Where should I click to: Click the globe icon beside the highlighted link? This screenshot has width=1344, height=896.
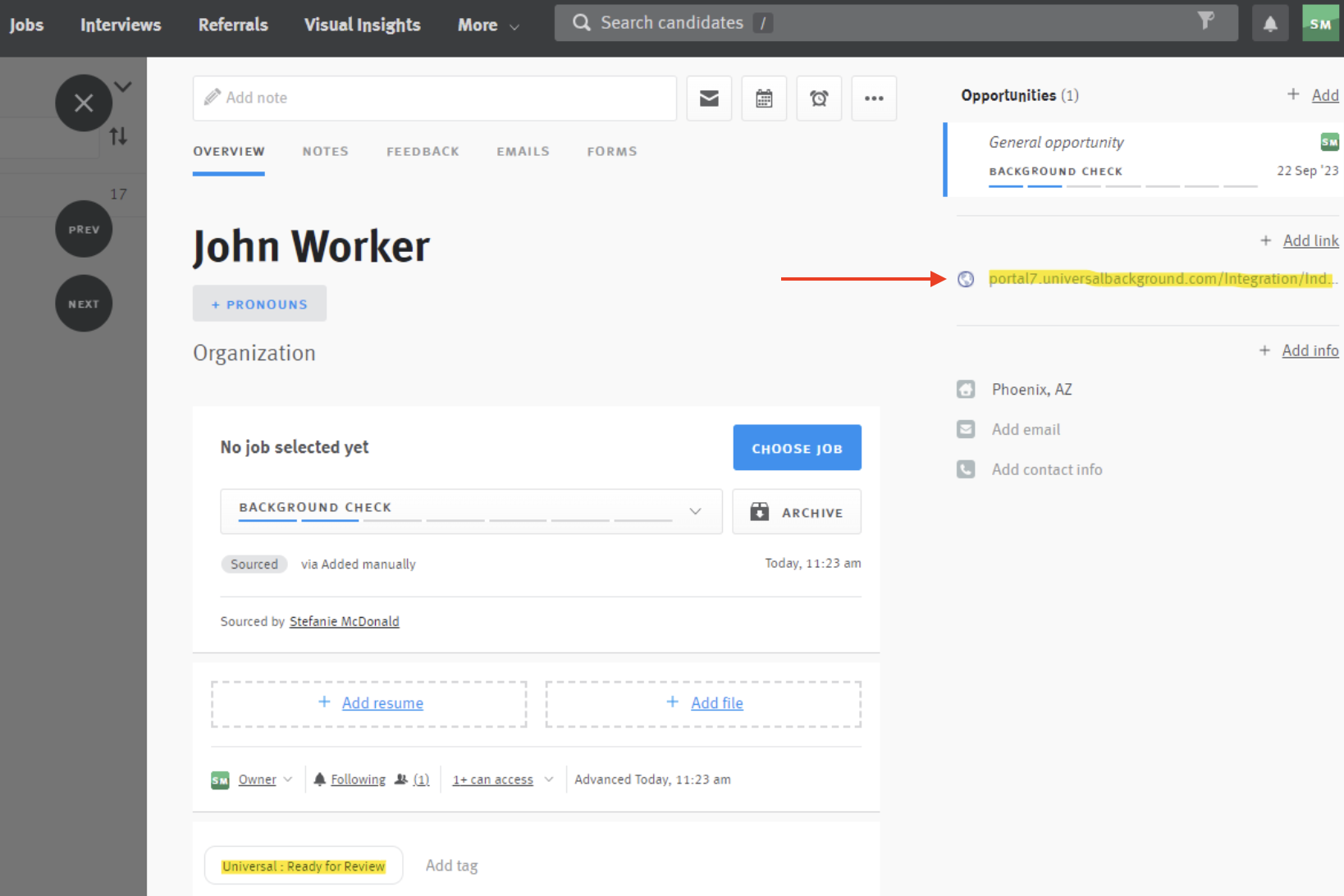point(966,279)
